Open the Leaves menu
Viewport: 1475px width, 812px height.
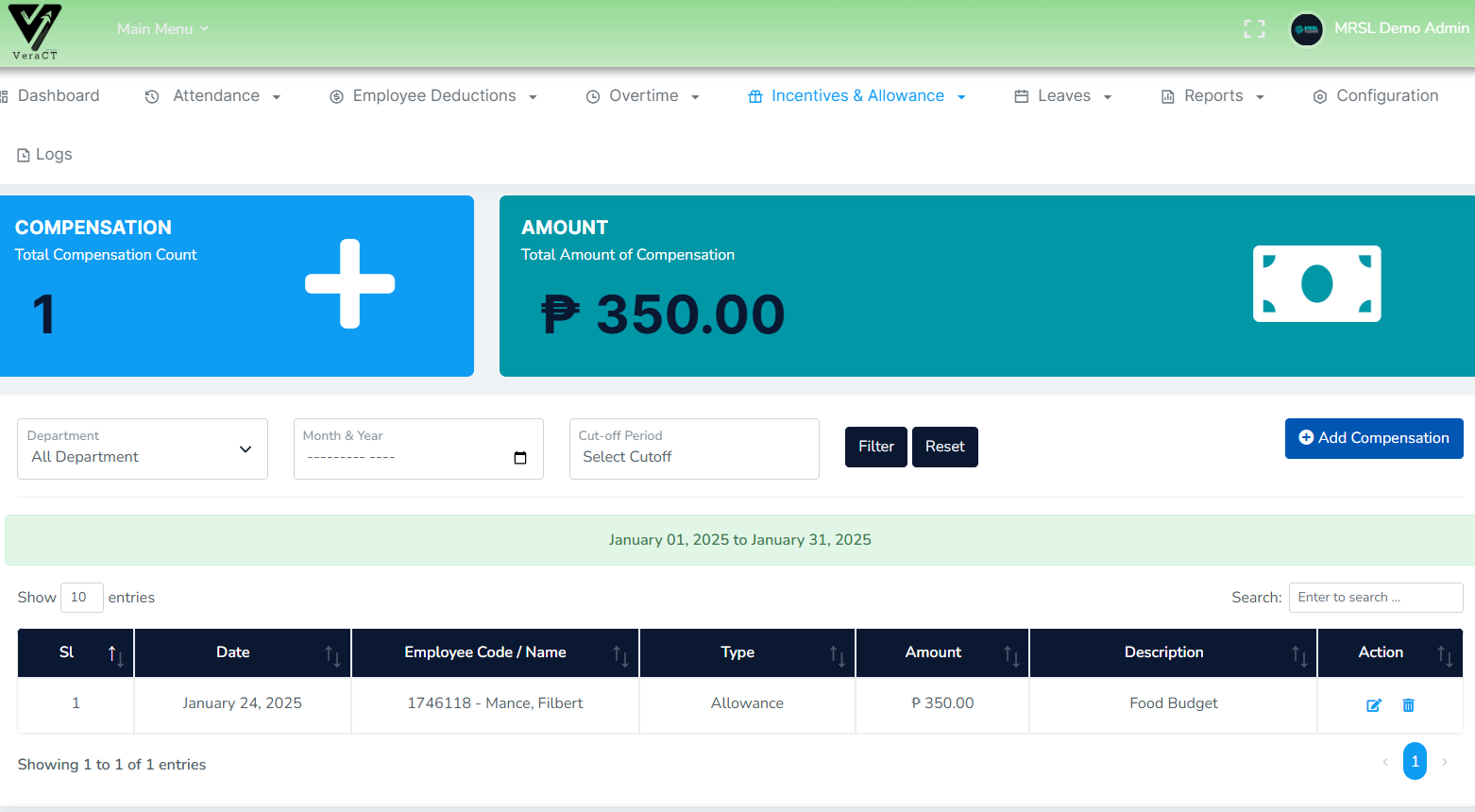pyautogui.click(x=1062, y=95)
